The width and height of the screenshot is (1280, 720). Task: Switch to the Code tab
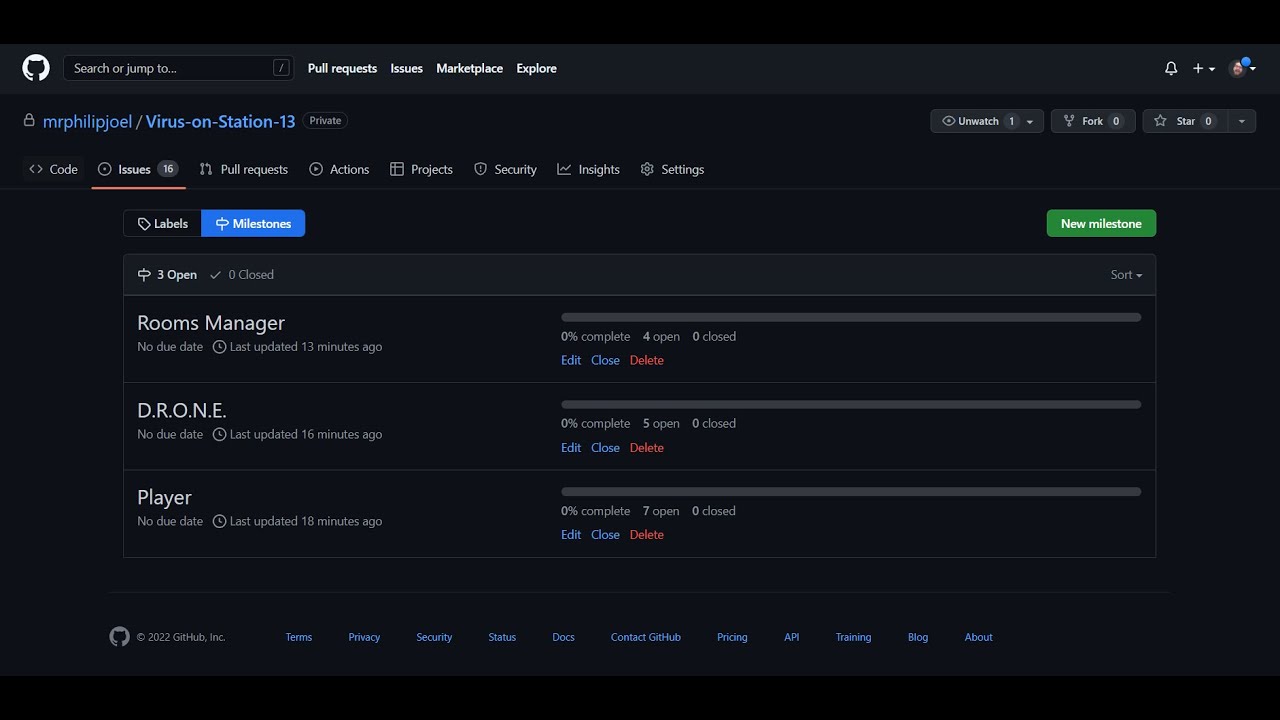coord(53,169)
